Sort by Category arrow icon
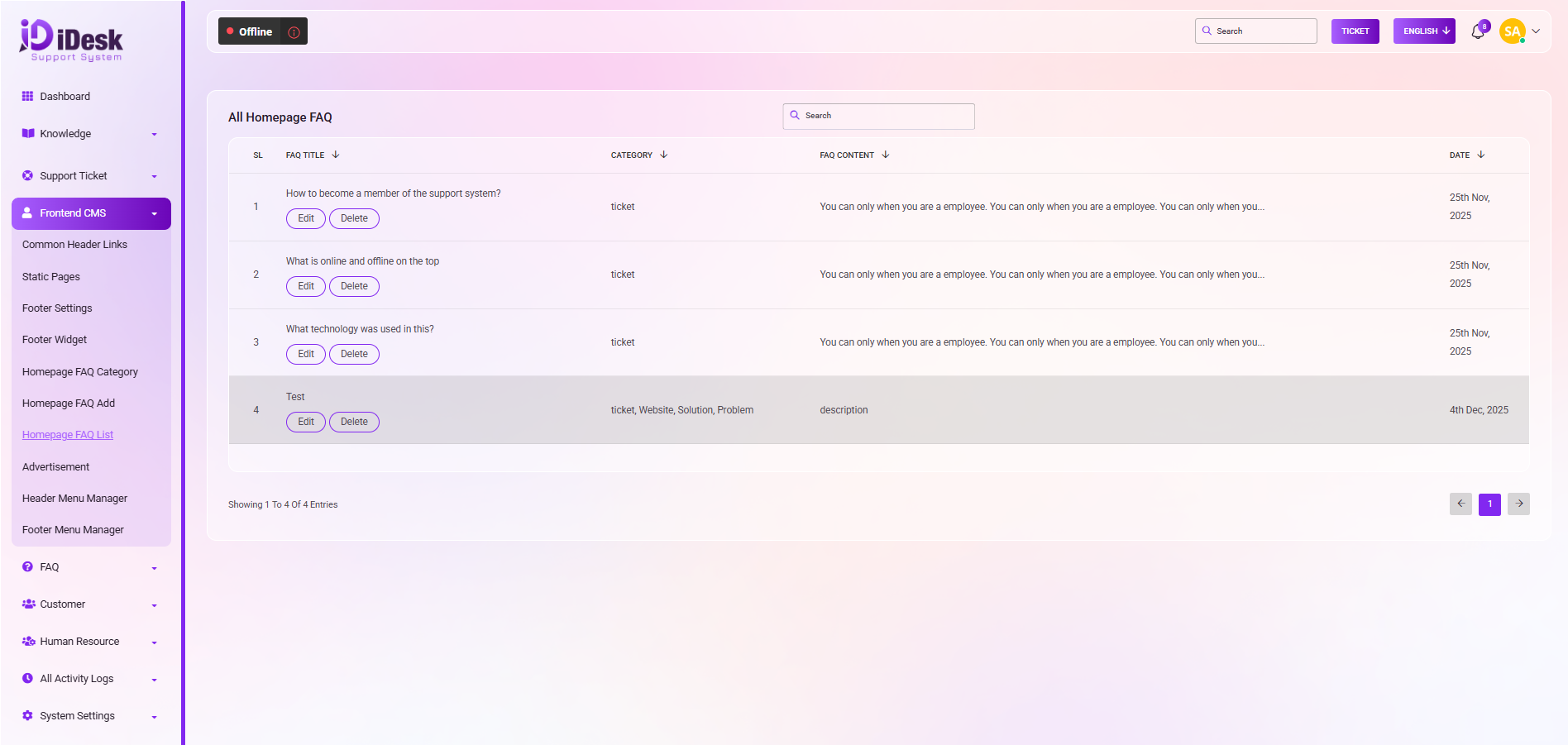This screenshot has width=1568, height=745. click(x=664, y=155)
